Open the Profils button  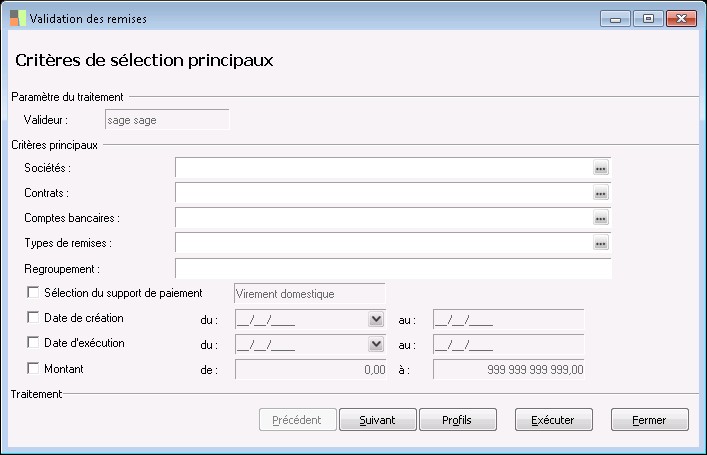point(457,420)
